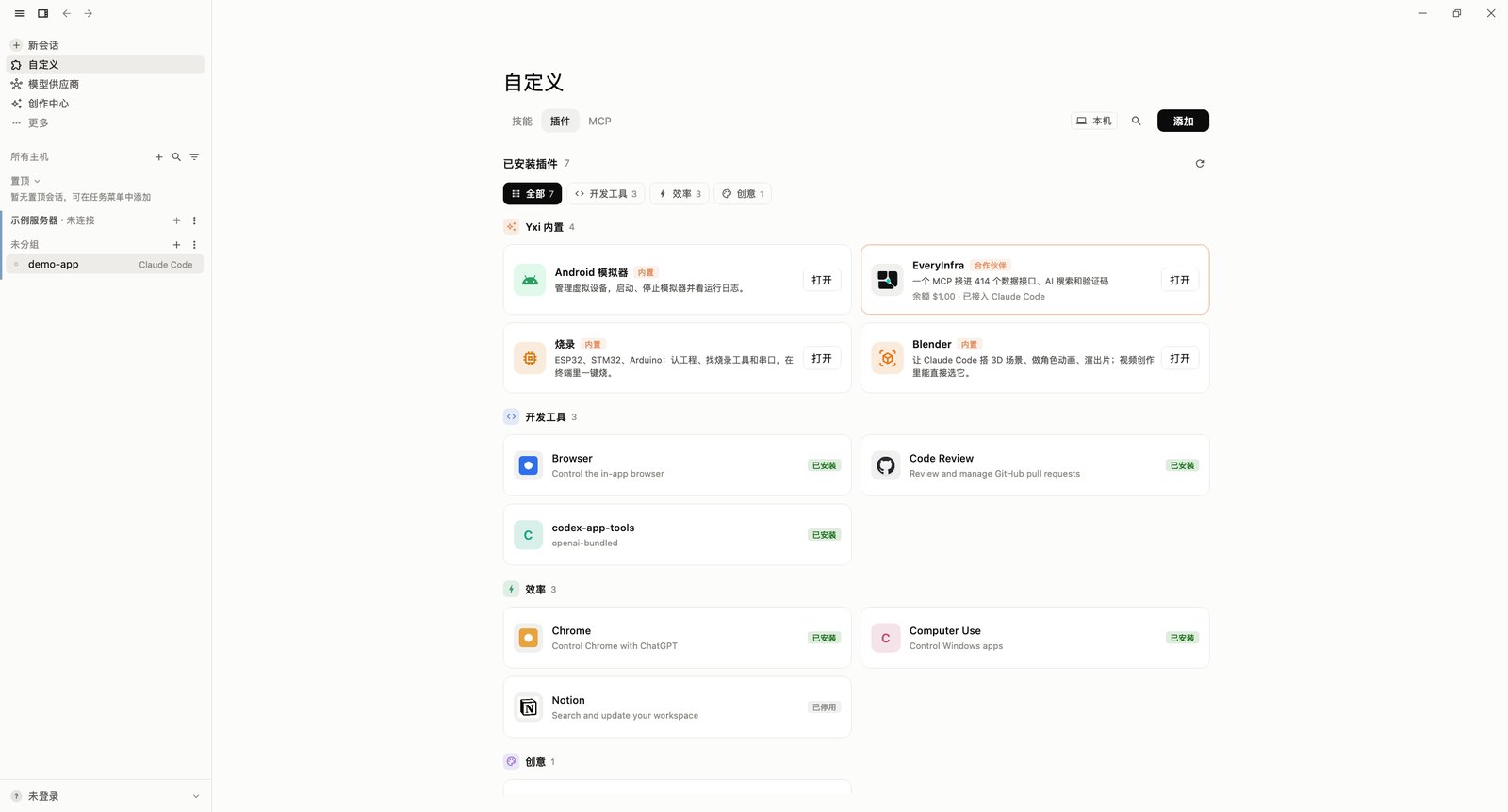The image size is (1508, 812).
Task: Click the Browser plugin icon
Action: click(x=529, y=465)
